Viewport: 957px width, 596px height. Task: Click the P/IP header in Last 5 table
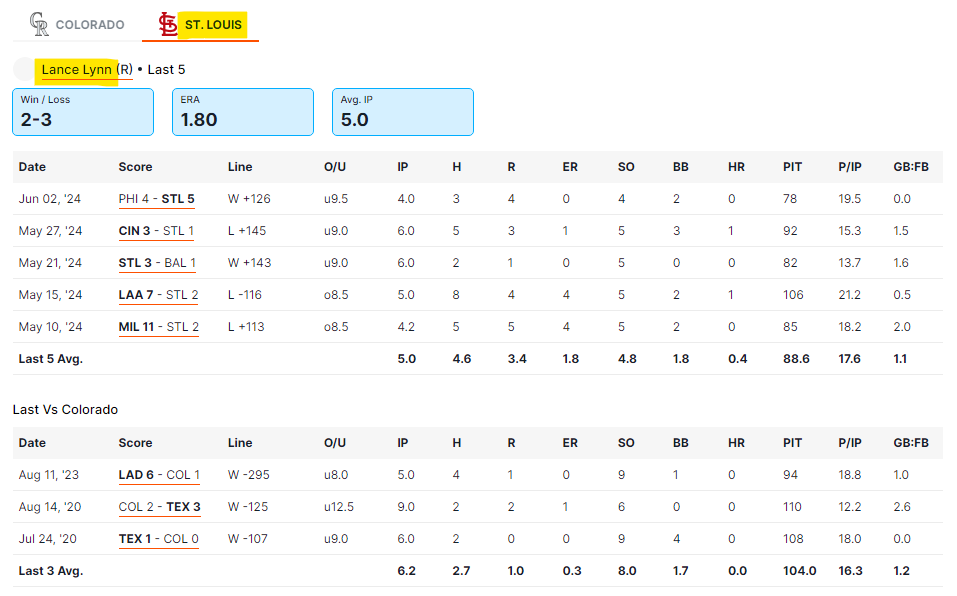(x=850, y=167)
